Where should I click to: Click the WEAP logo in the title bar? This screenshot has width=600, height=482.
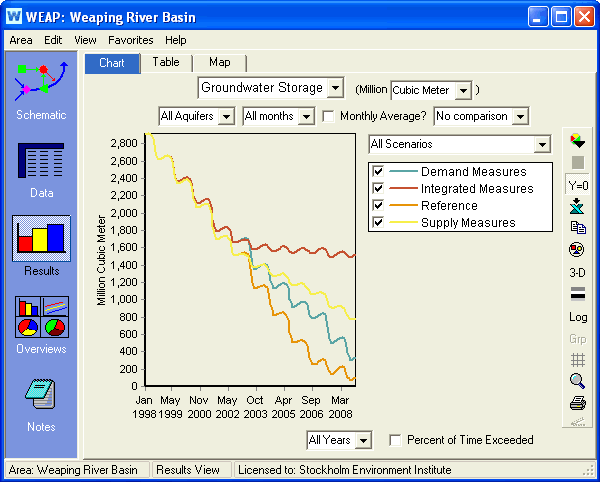click(14, 16)
